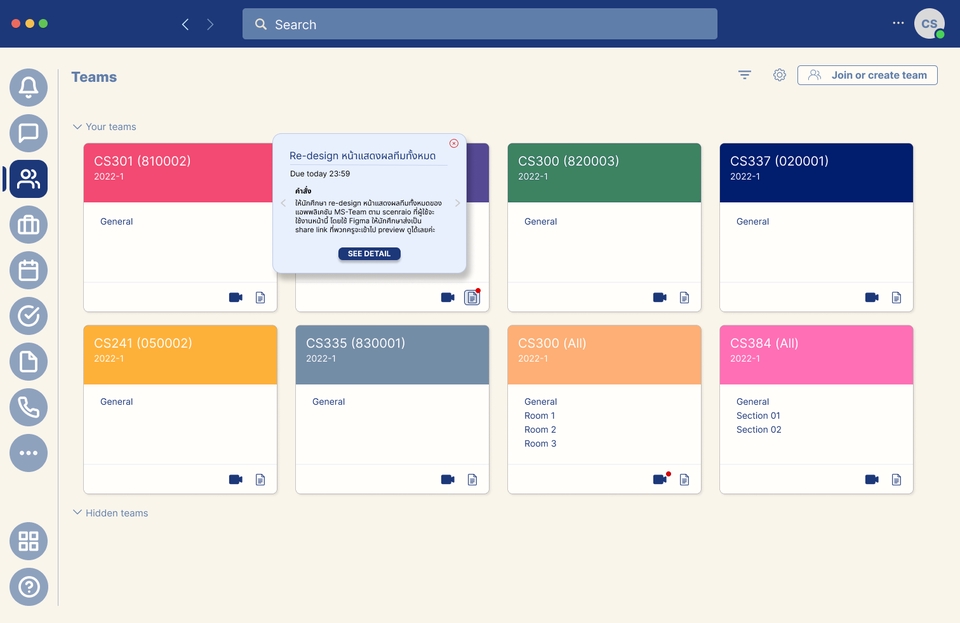The height and width of the screenshot is (623, 960).
Task: Click the SEE DETAIL button
Action: point(369,253)
